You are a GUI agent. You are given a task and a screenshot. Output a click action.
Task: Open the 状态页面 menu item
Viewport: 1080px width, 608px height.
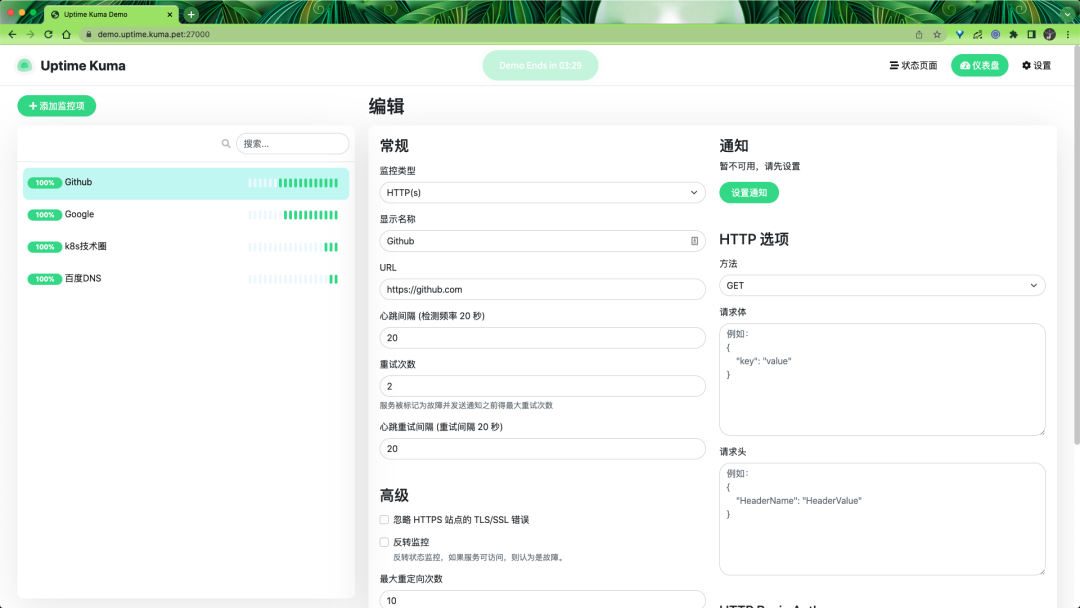point(913,65)
